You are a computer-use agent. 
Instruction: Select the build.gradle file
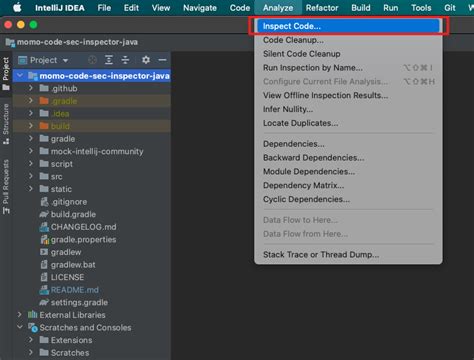[73, 214]
